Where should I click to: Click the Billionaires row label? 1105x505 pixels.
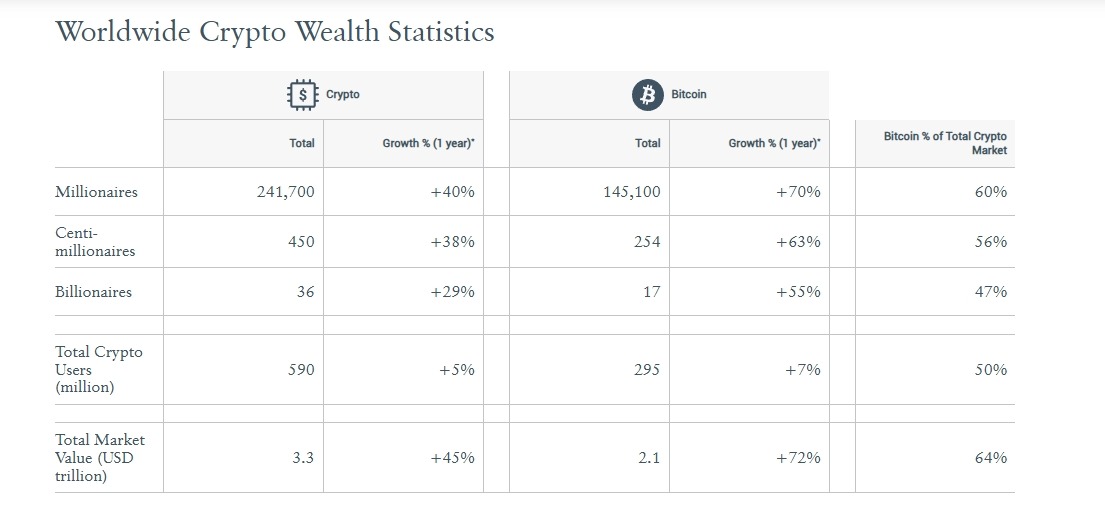[93, 292]
